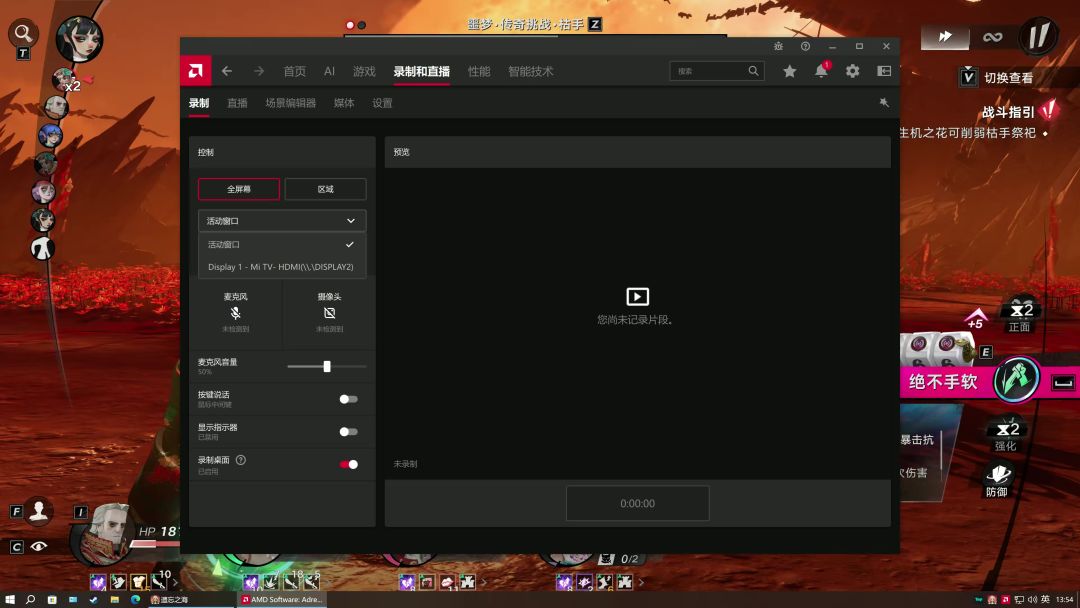Screen dimensions: 1080x608
Task: Click the AMD logo home icon
Action: click(x=196, y=71)
